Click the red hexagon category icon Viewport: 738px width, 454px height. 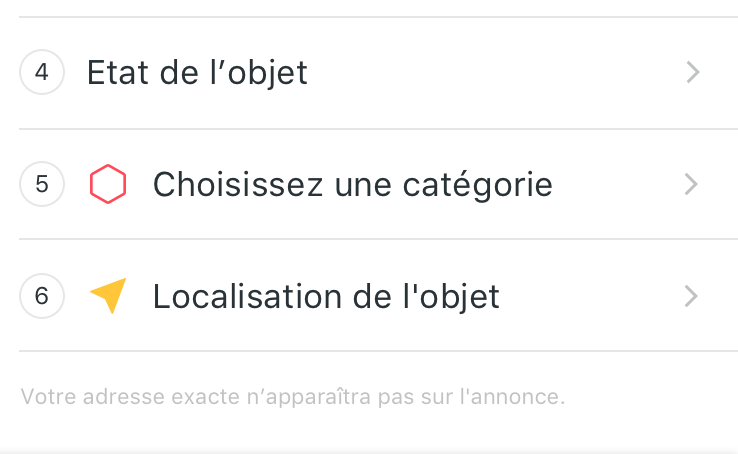[x=107, y=185]
